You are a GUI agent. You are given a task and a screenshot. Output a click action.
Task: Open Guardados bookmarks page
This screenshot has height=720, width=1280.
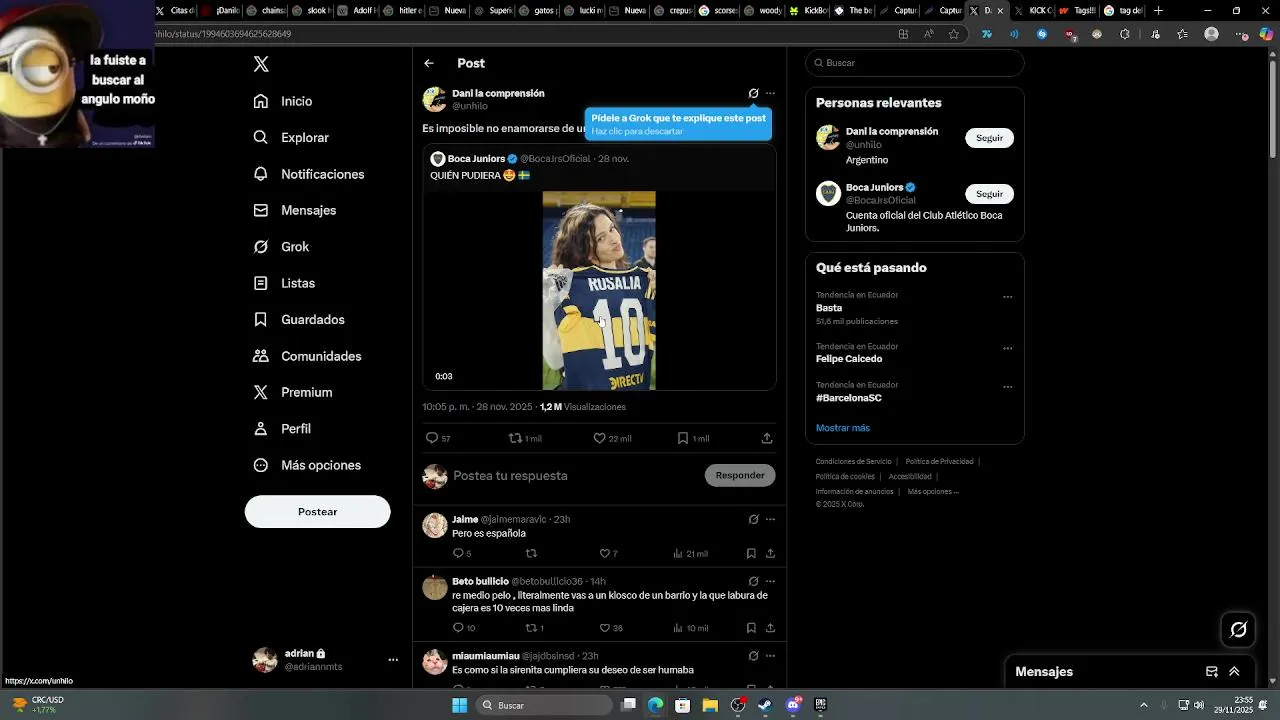(299, 320)
